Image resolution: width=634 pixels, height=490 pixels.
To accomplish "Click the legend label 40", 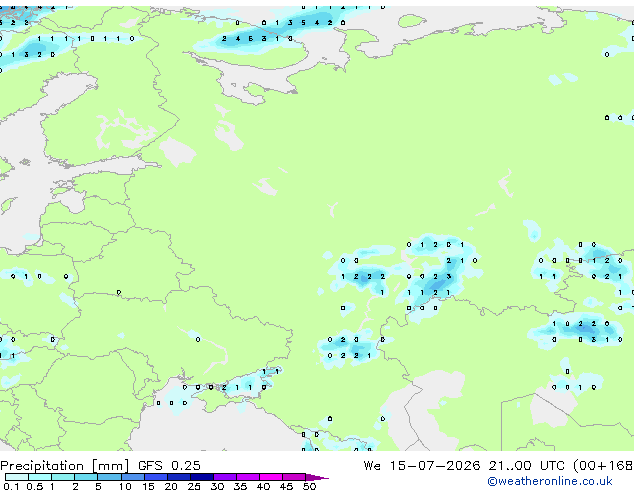I will point(263,486).
